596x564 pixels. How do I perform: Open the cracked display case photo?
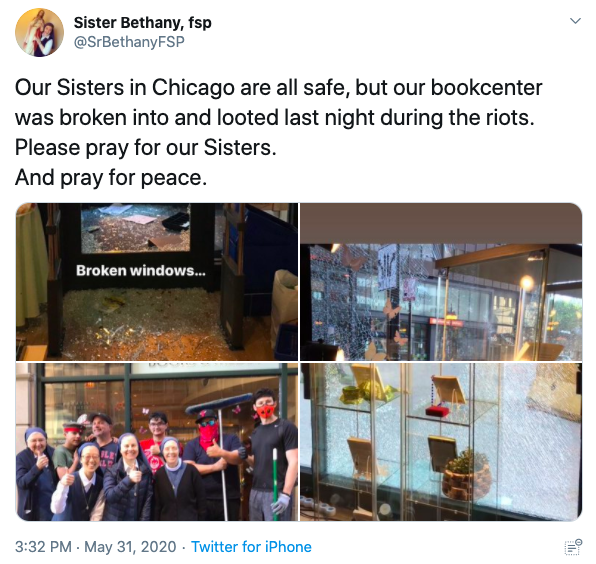pos(441,442)
